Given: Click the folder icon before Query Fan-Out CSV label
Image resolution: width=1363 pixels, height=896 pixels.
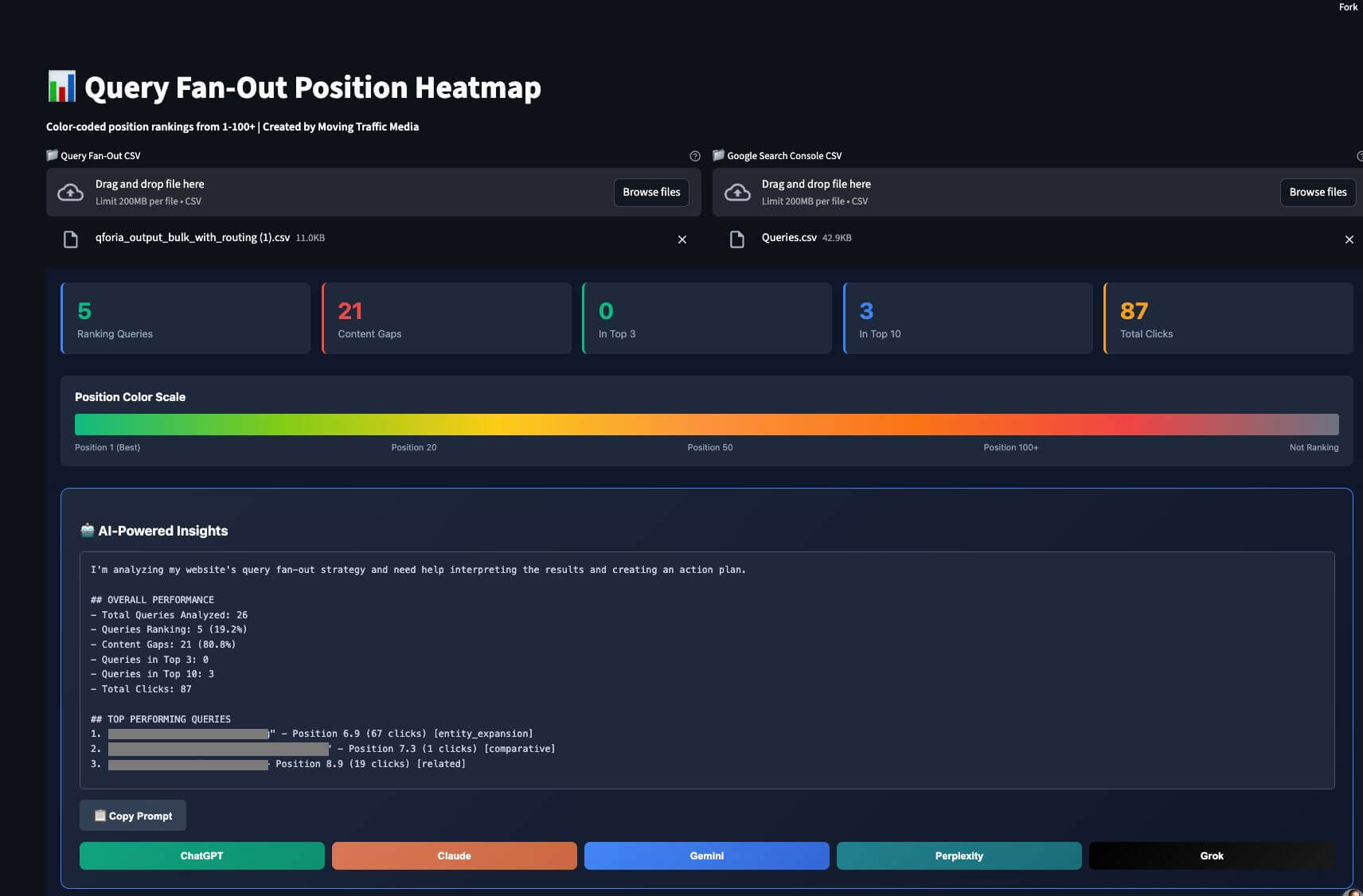Looking at the screenshot, I should point(53,155).
